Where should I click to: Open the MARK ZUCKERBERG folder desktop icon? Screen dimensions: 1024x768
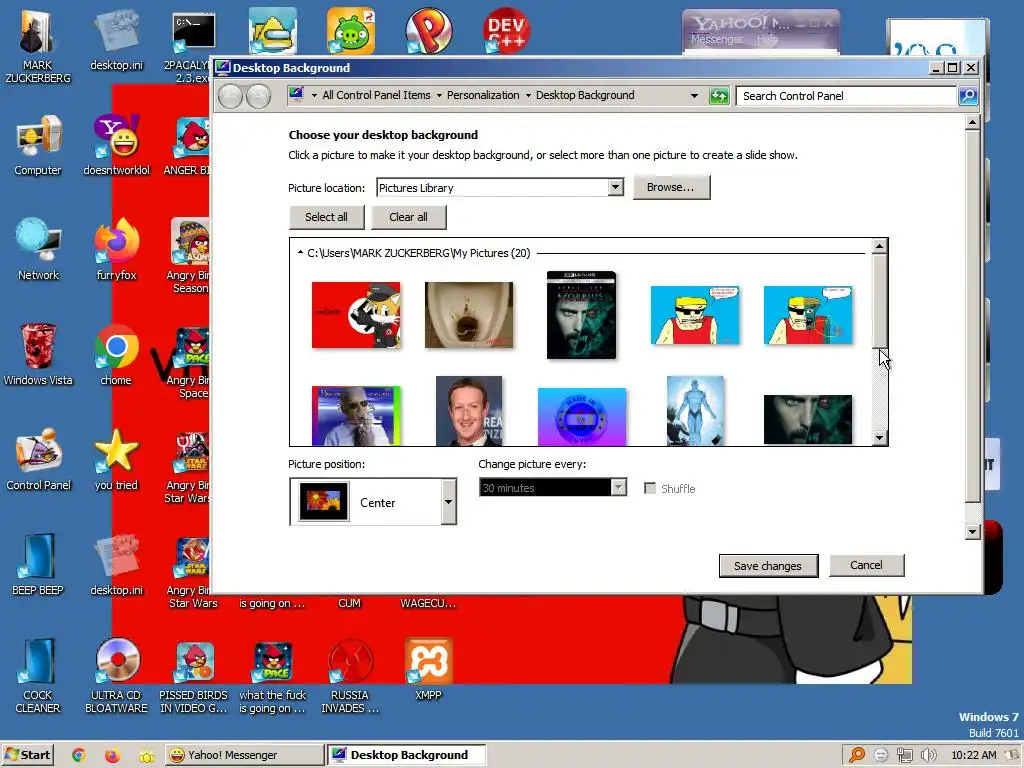(37, 46)
